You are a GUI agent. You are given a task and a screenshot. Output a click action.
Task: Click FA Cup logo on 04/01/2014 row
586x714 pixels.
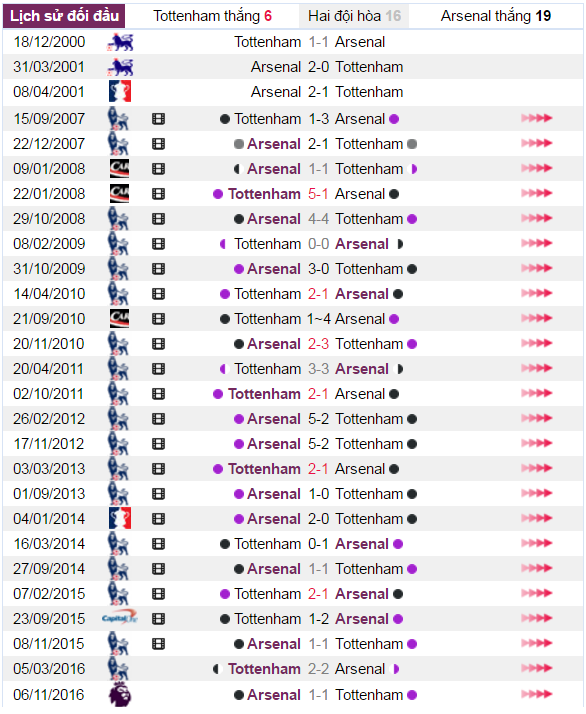120,519
